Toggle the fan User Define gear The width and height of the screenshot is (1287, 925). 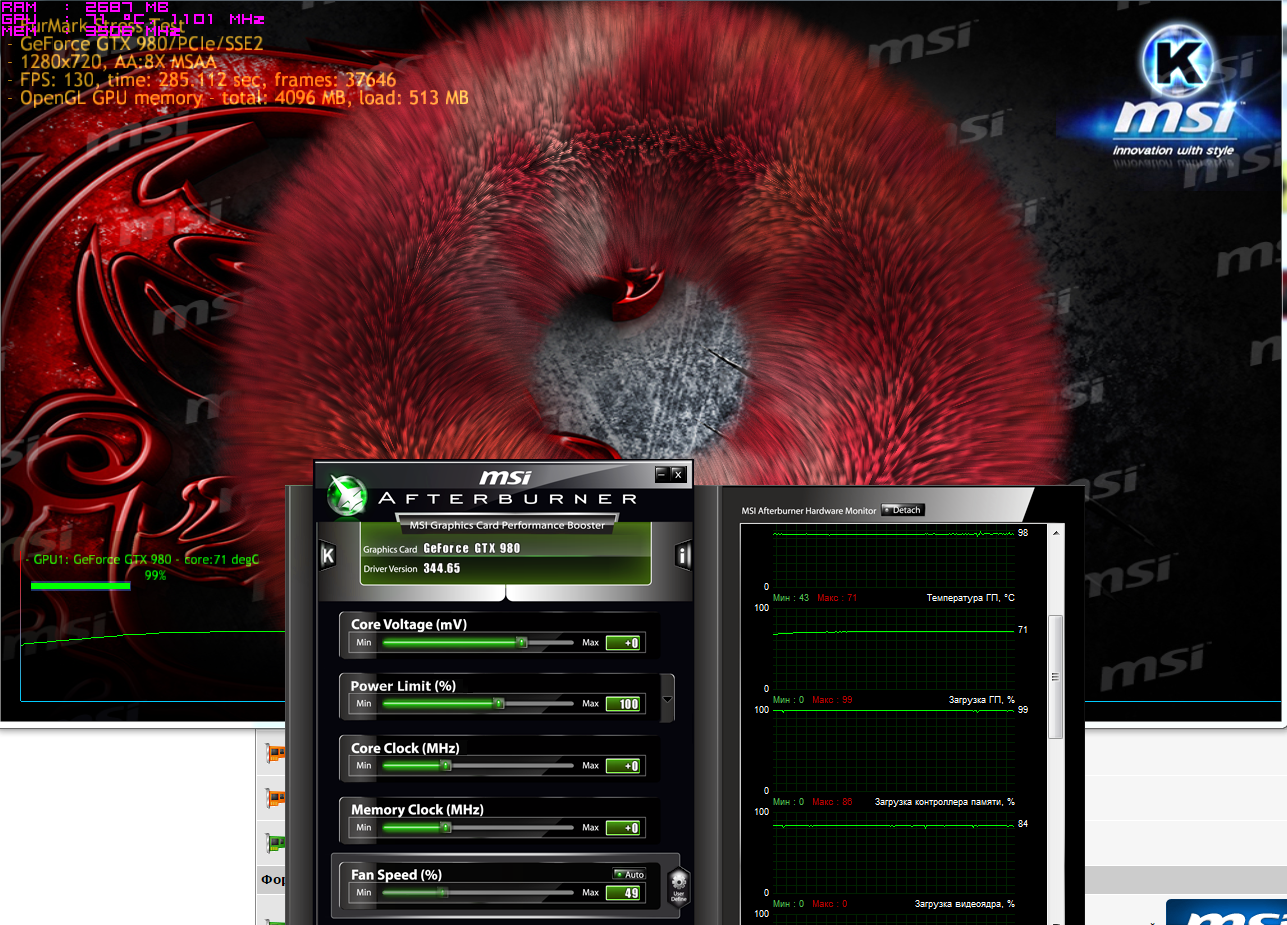click(679, 886)
